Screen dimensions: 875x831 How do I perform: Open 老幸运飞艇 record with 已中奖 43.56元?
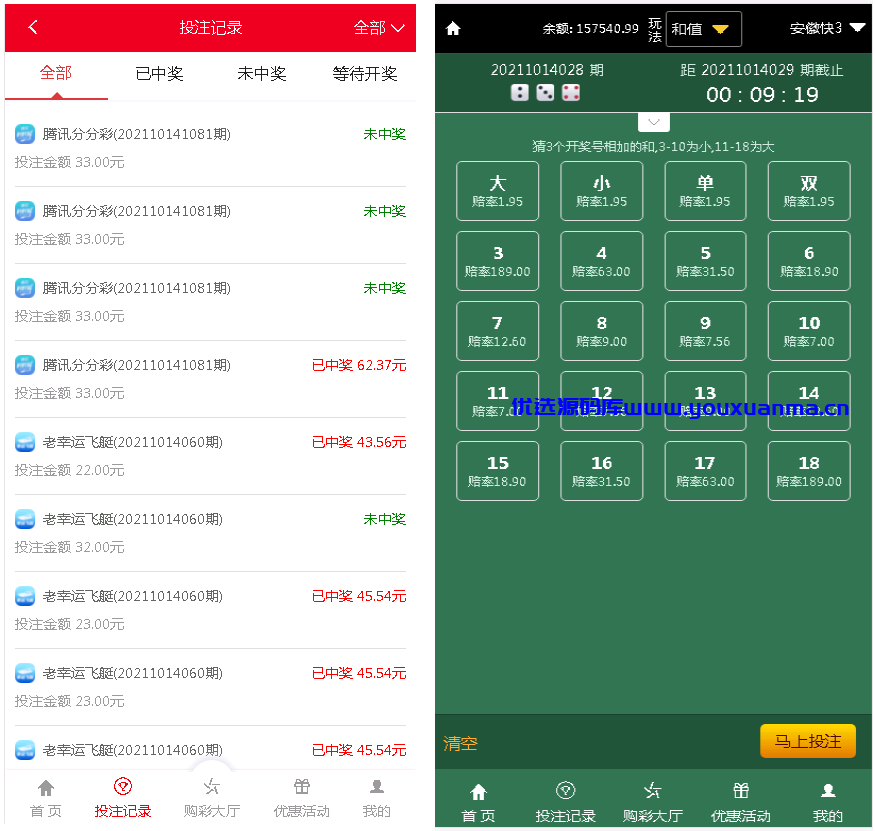210,456
